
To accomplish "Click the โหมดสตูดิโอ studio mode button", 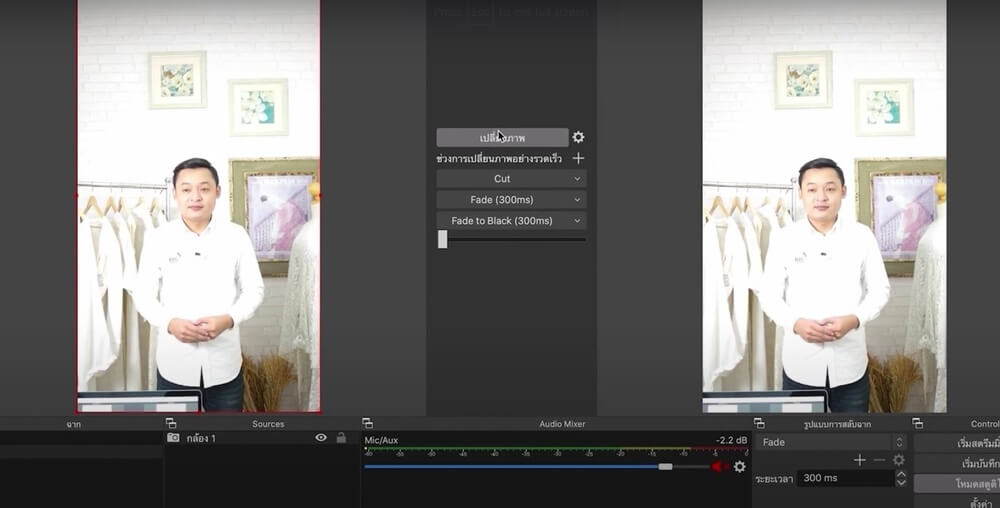I will click(958, 484).
